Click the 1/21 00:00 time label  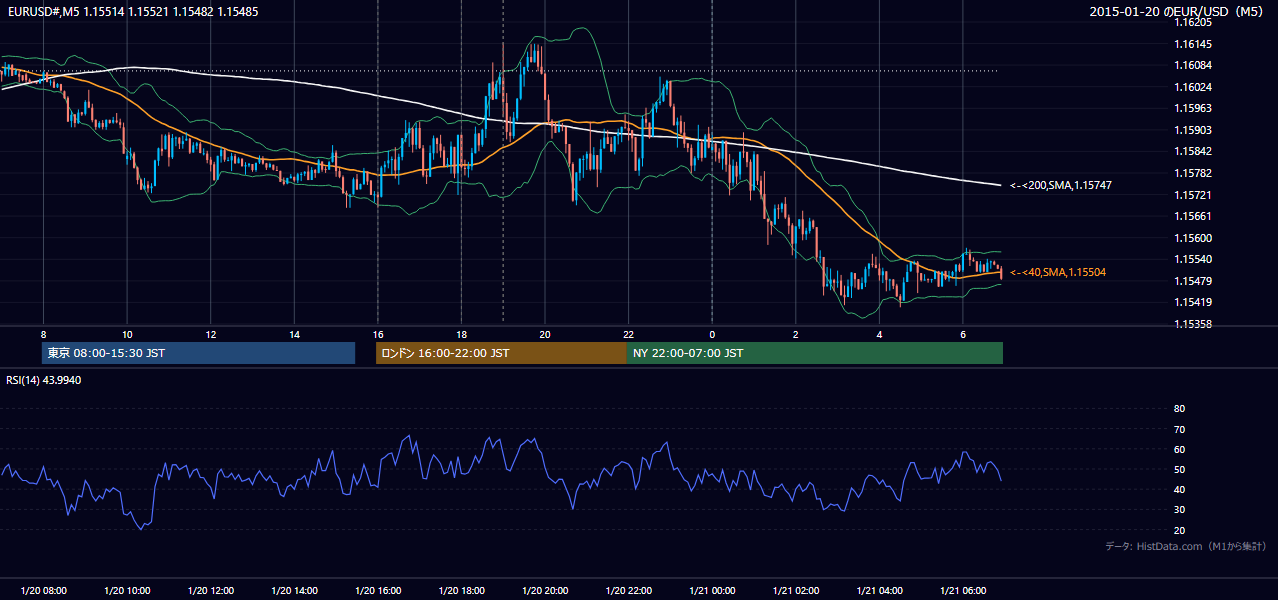pos(712,590)
